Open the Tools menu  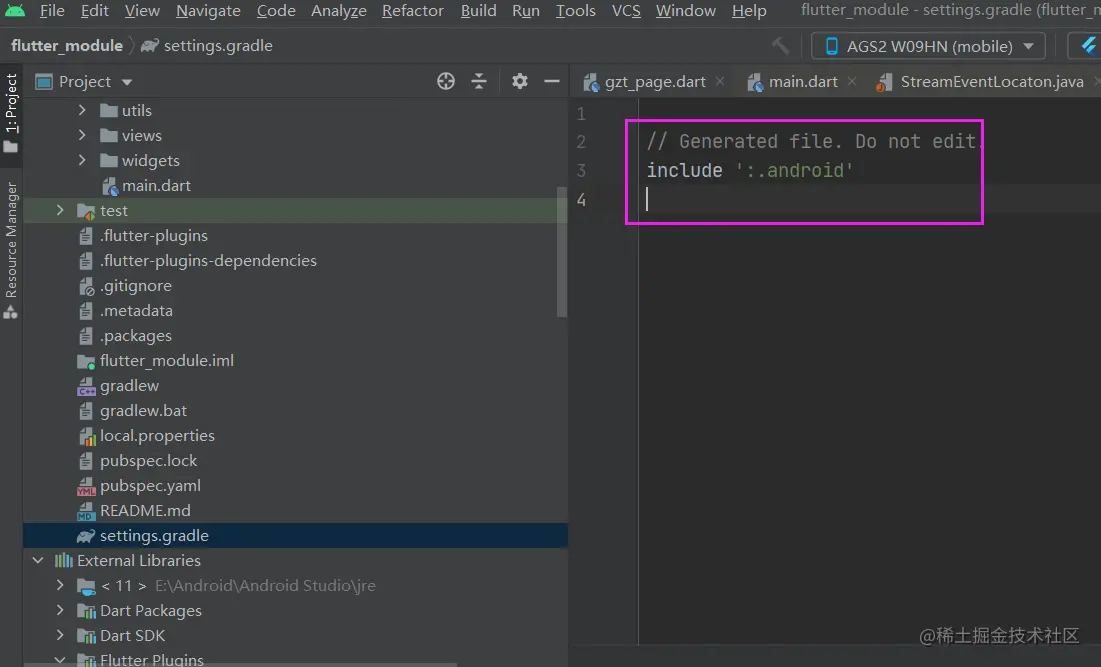point(576,11)
